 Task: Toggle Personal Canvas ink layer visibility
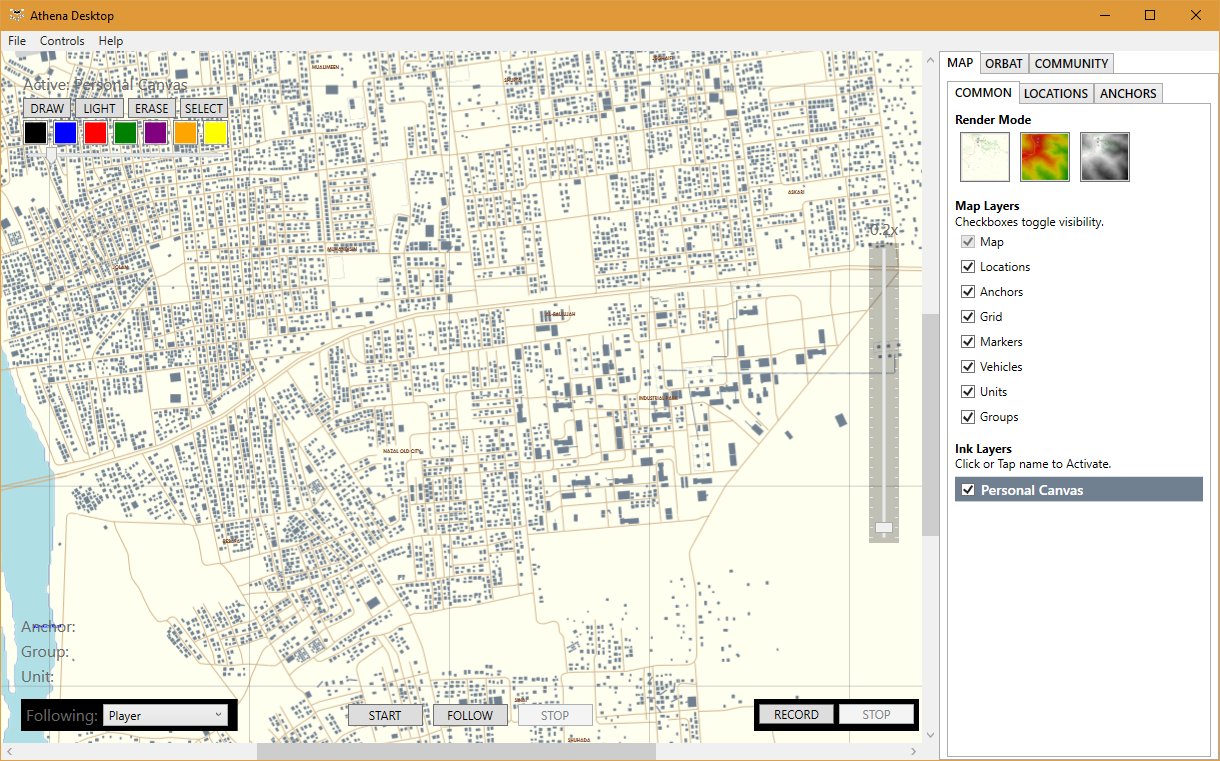coord(968,490)
